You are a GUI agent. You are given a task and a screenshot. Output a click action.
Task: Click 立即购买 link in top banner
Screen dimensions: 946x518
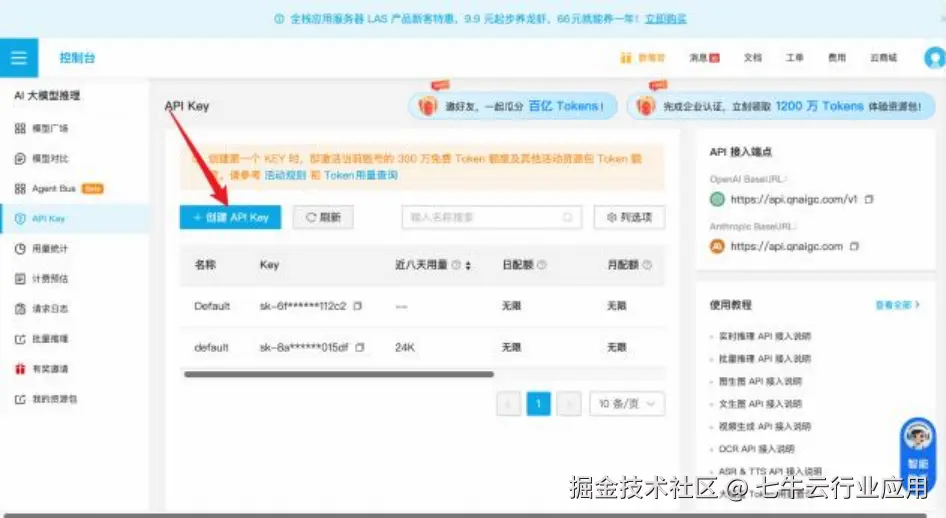click(x=665, y=19)
